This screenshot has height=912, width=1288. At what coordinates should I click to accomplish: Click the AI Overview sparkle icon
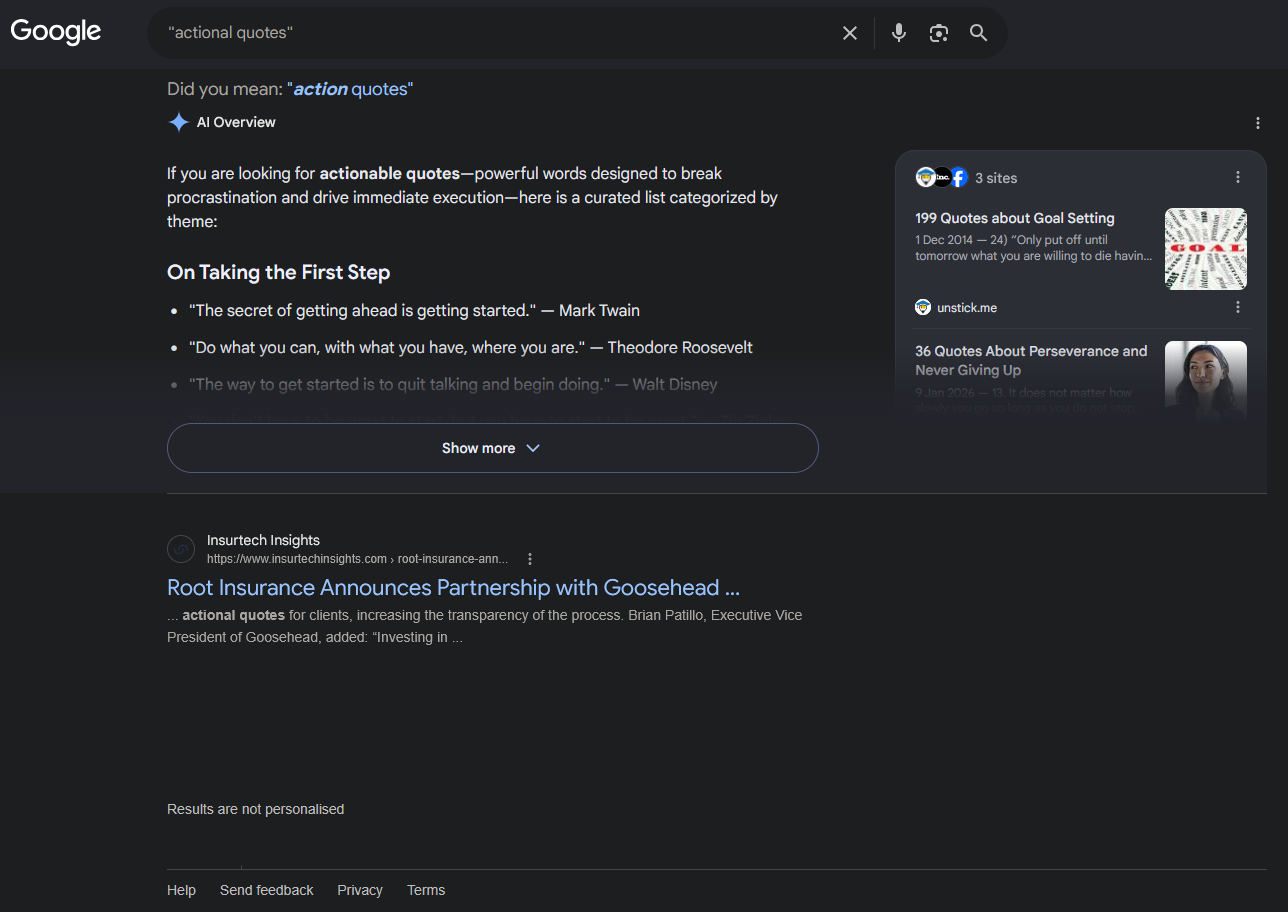178,122
